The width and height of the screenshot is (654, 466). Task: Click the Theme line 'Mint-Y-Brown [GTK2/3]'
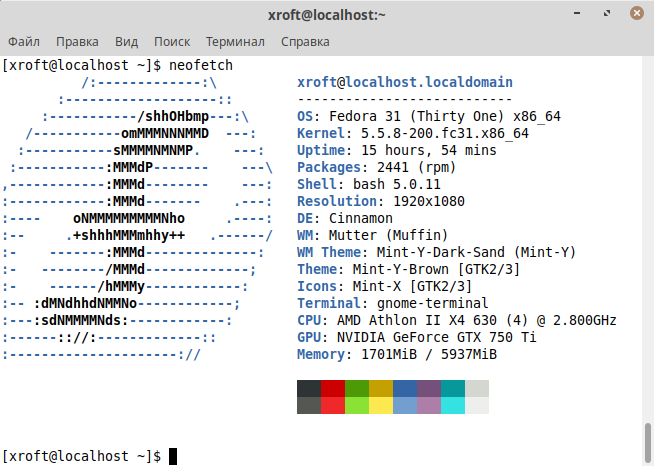coord(436,270)
